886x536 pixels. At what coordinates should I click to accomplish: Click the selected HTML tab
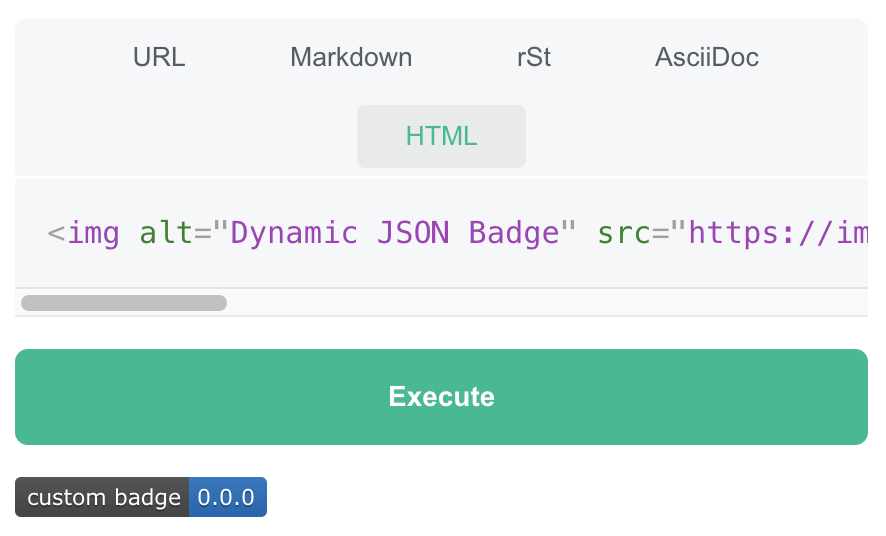(x=441, y=136)
